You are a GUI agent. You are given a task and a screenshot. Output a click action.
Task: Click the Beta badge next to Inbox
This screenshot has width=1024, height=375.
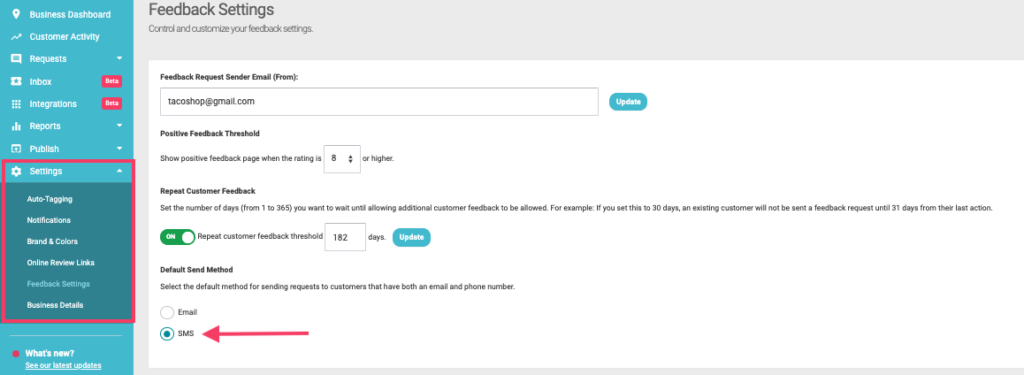coord(112,82)
